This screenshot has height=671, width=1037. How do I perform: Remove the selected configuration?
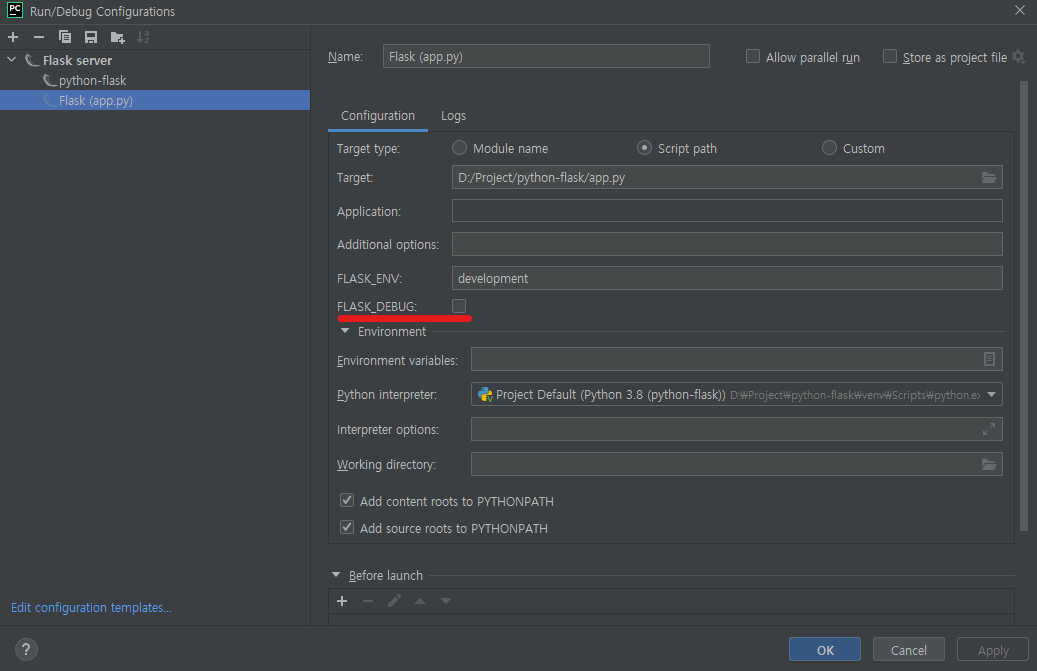pos(39,37)
